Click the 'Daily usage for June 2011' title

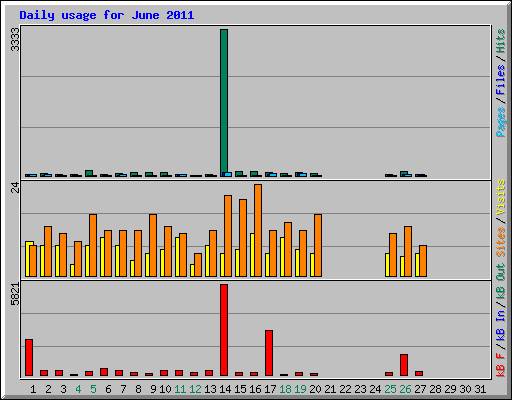[x=107, y=15]
